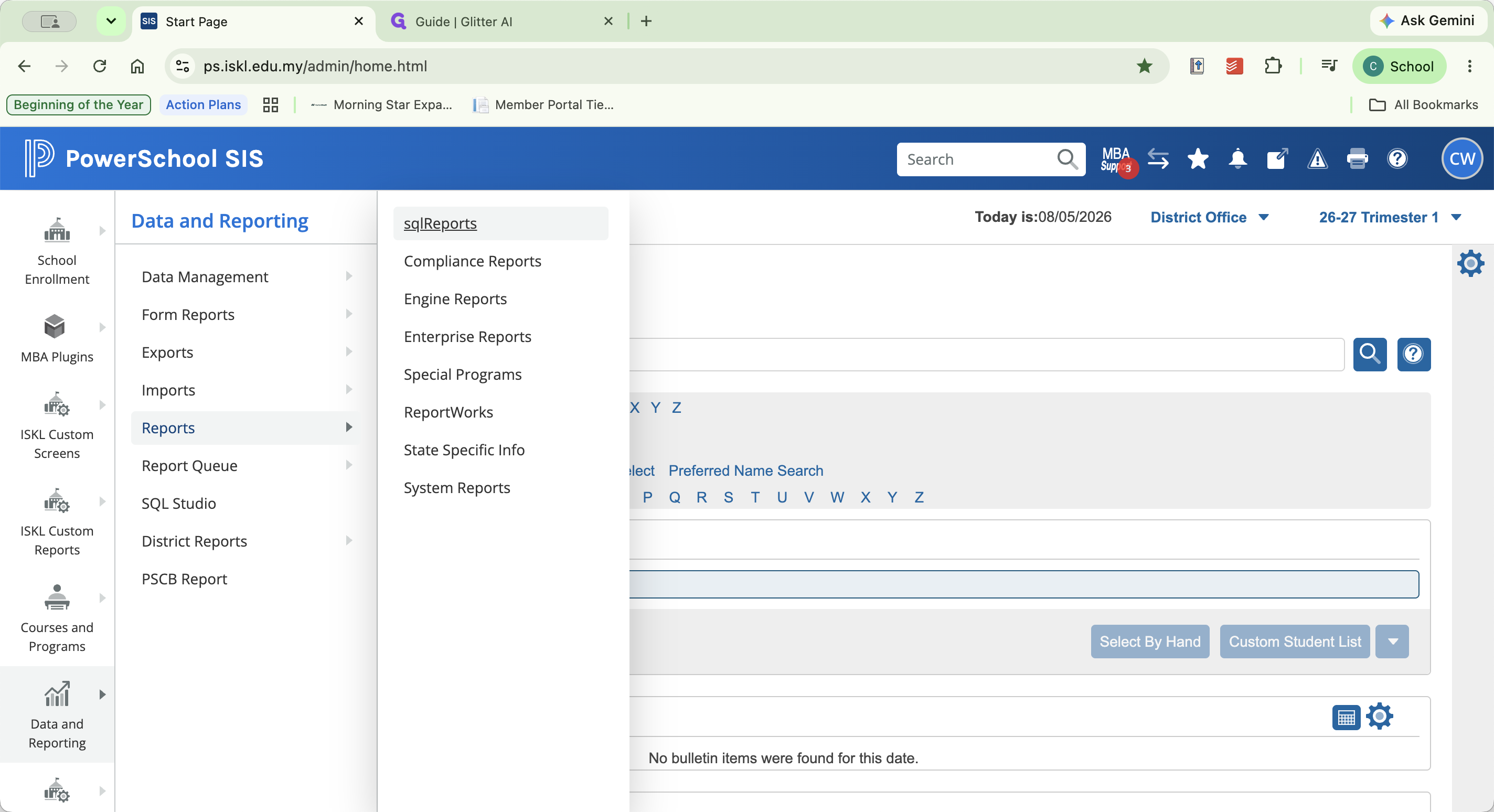Open School Enrollment sidebar item
The height and width of the screenshot is (812, 1494).
tap(57, 251)
